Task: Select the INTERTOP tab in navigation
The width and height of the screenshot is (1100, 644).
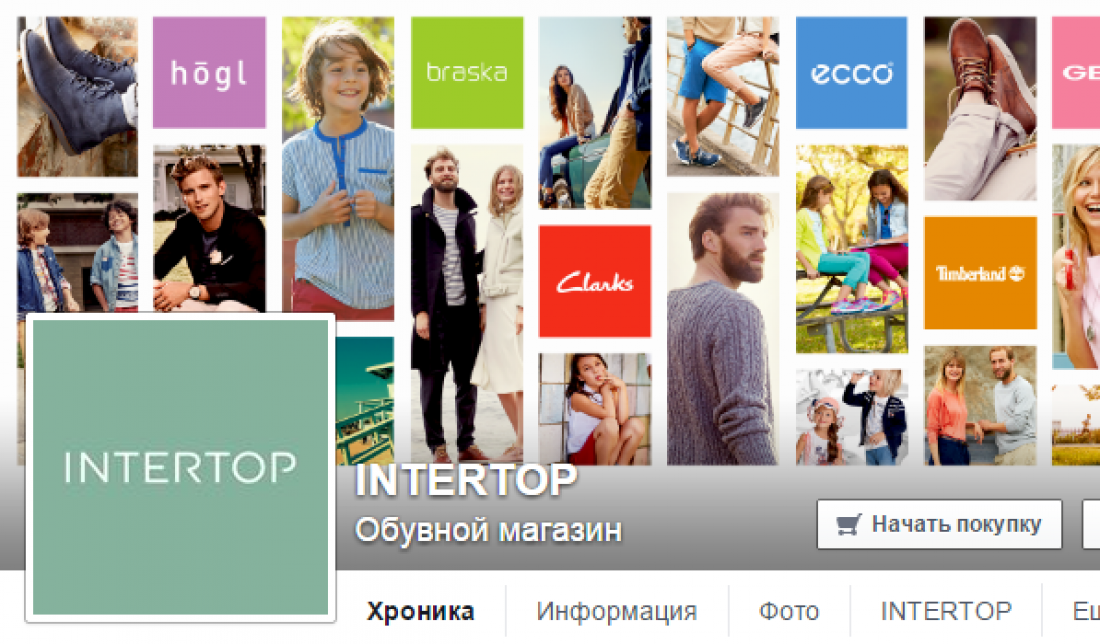Action: [x=946, y=611]
